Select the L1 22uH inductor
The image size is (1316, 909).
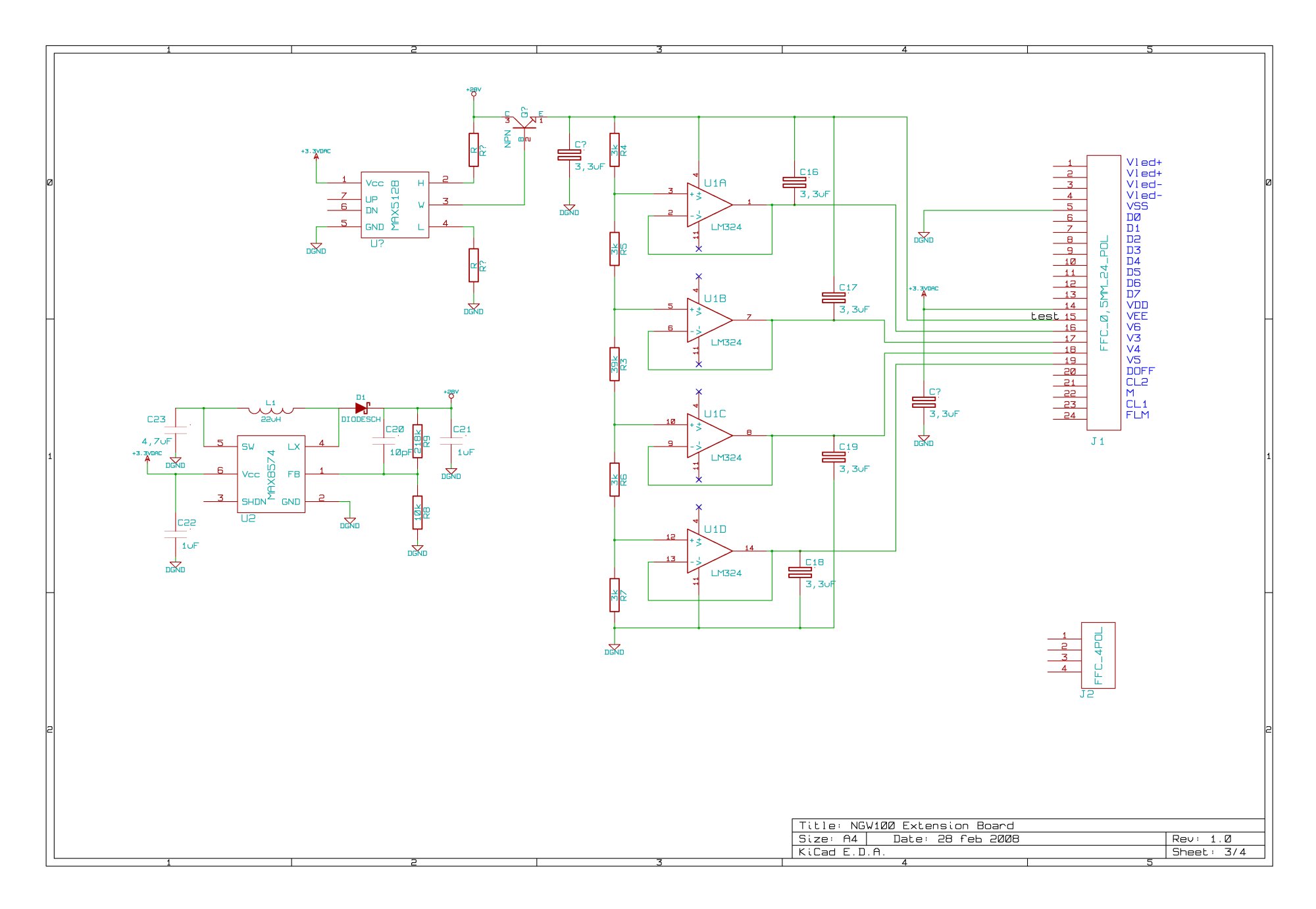[271, 410]
